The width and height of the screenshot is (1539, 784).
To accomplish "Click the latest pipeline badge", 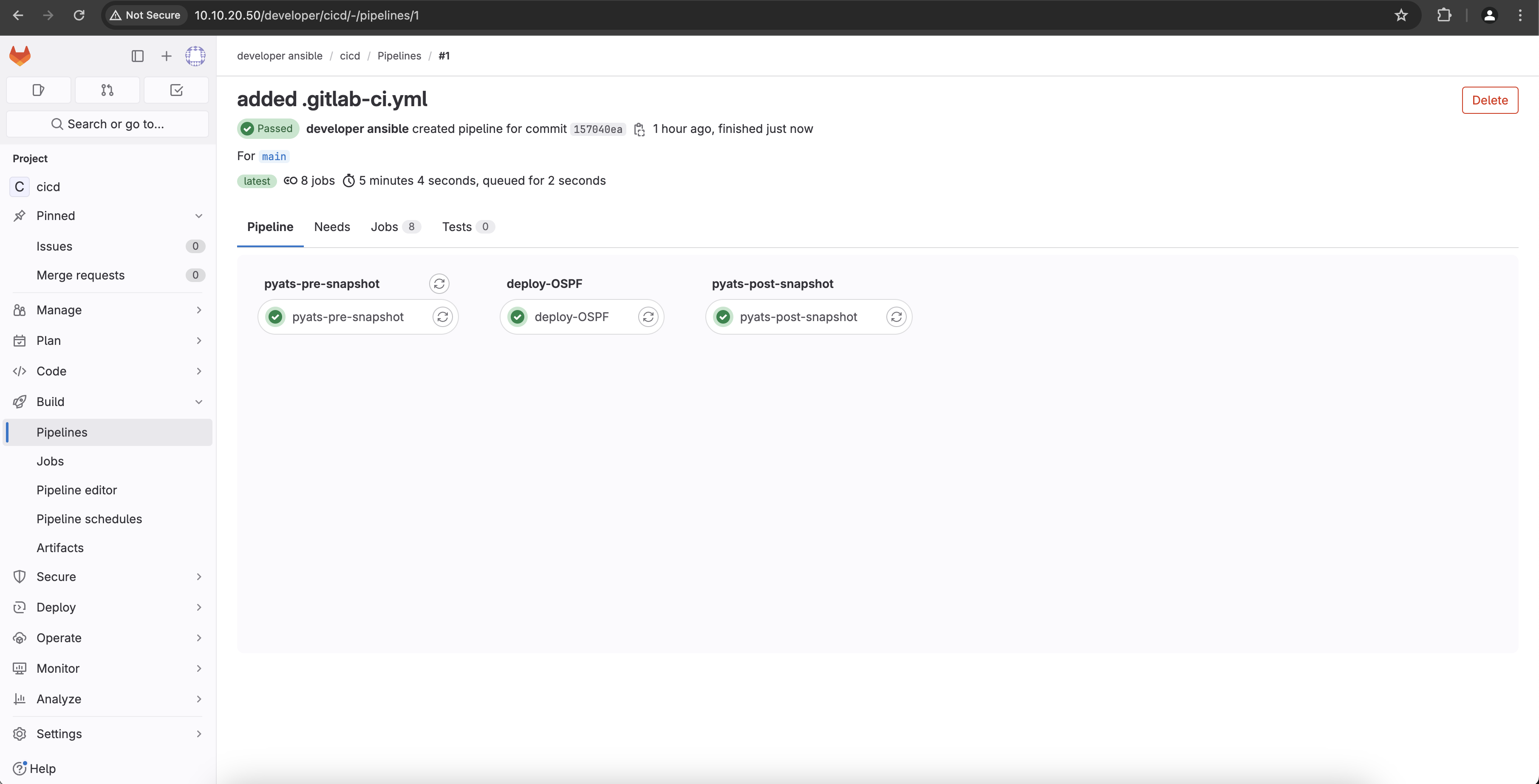I will 257,181.
